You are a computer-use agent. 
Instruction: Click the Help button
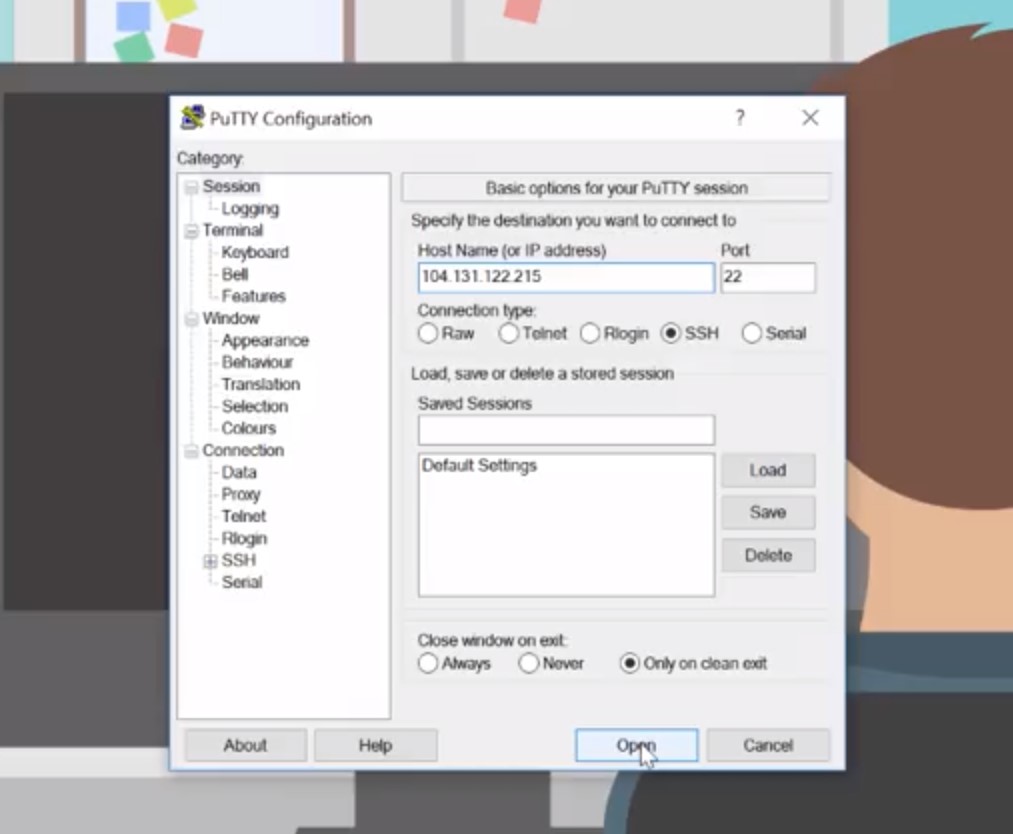pyautogui.click(x=375, y=745)
